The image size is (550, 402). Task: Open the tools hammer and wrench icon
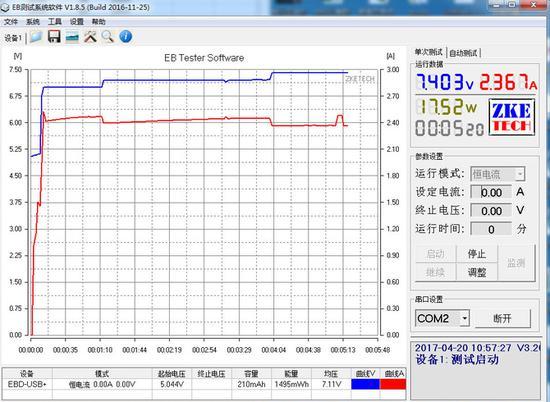coord(90,37)
